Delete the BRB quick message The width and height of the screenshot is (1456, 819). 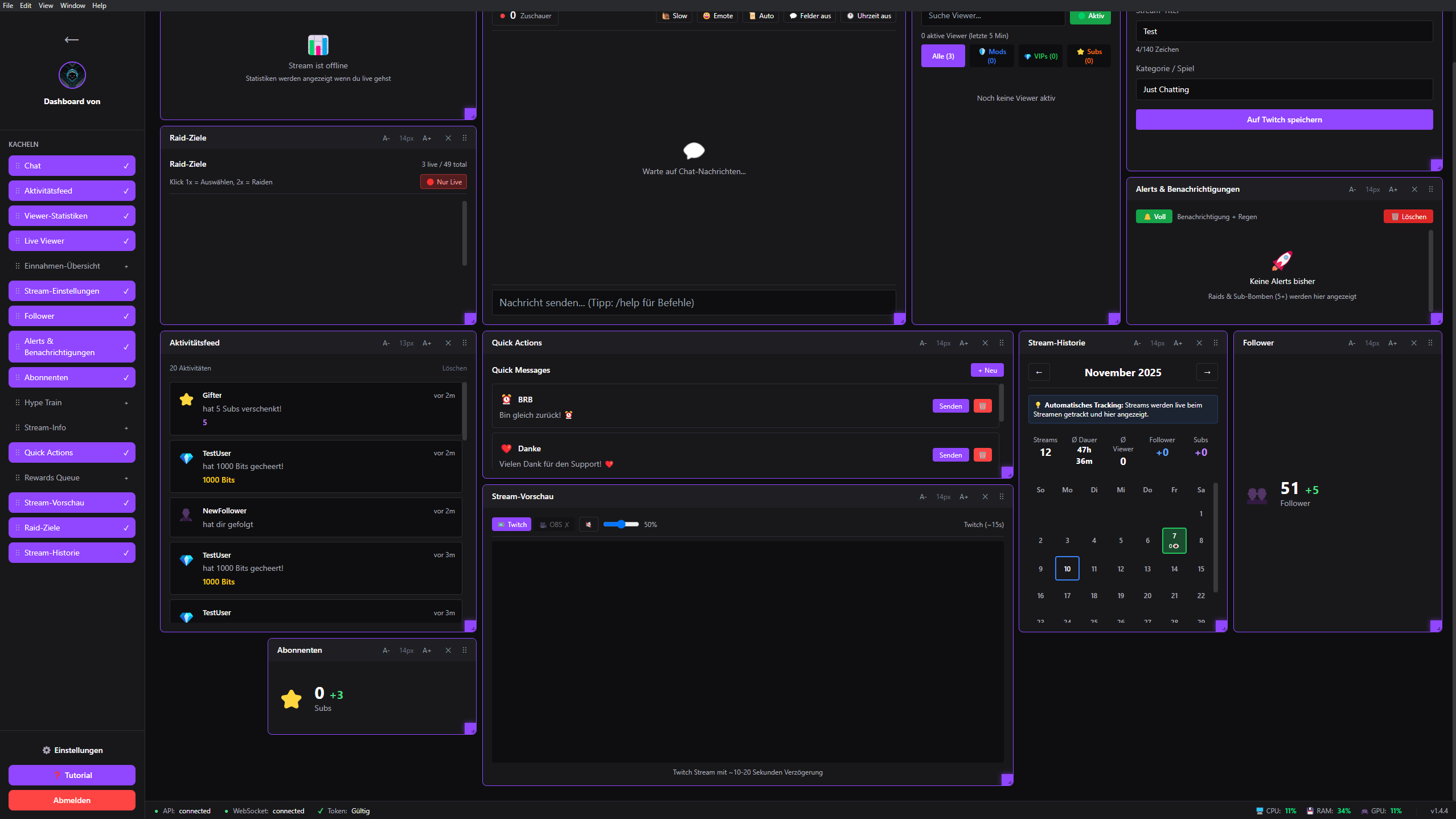click(982, 406)
